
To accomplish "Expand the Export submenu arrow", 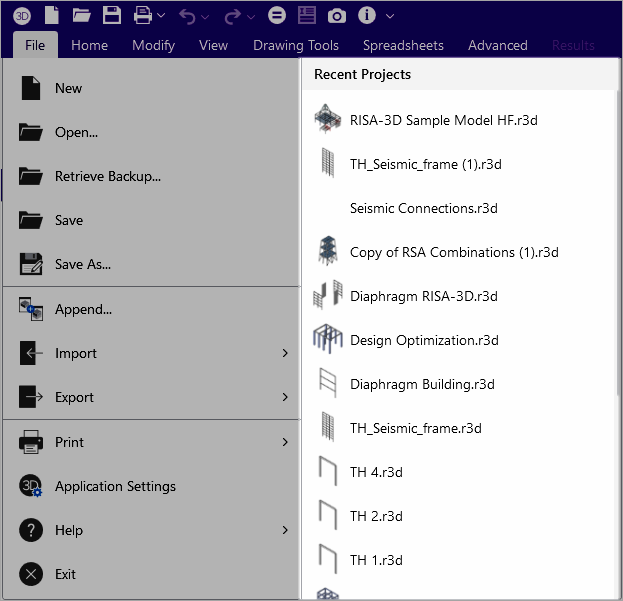I will click(x=285, y=397).
